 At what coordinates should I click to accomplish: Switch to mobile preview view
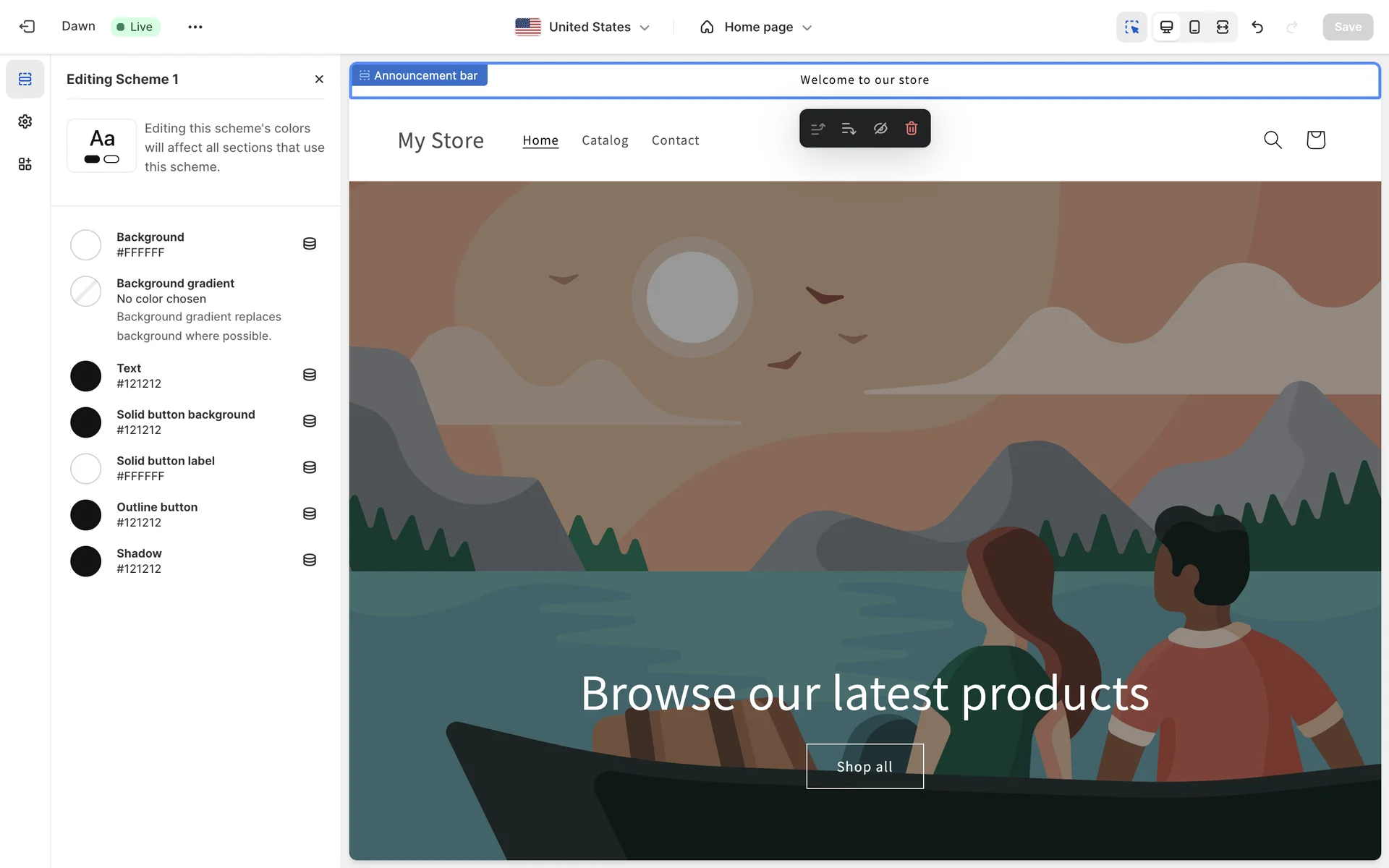coord(1194,27)
